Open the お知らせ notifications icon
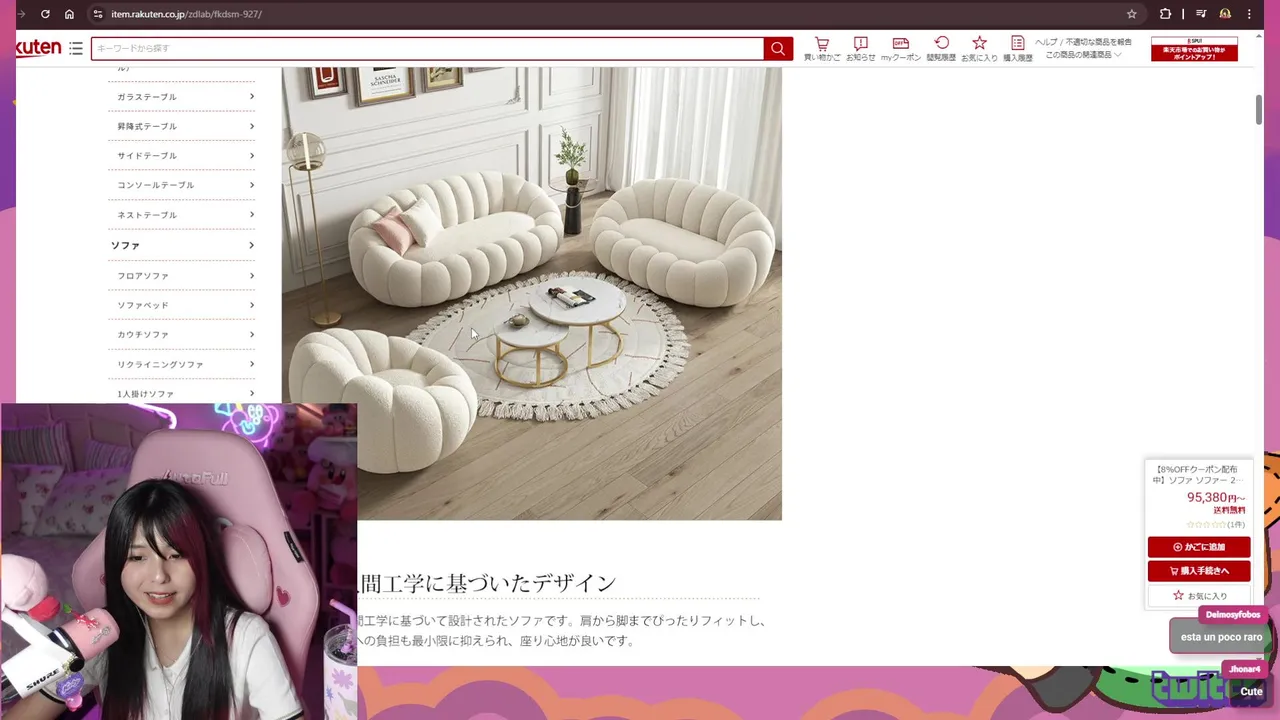1280x720 pixels. pos(860,49)
